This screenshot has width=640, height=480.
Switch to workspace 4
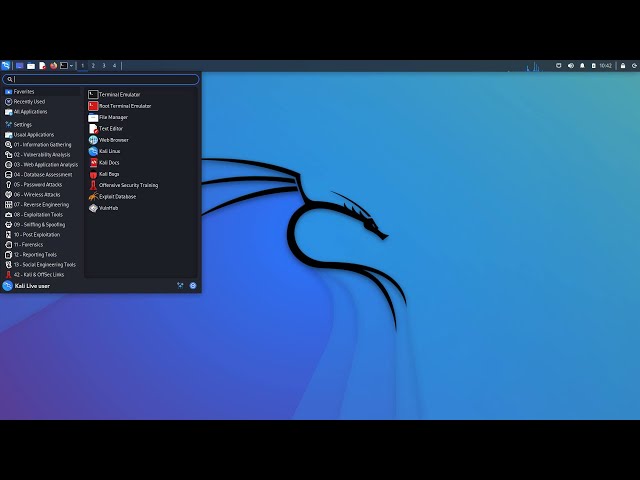click(114, 65)
